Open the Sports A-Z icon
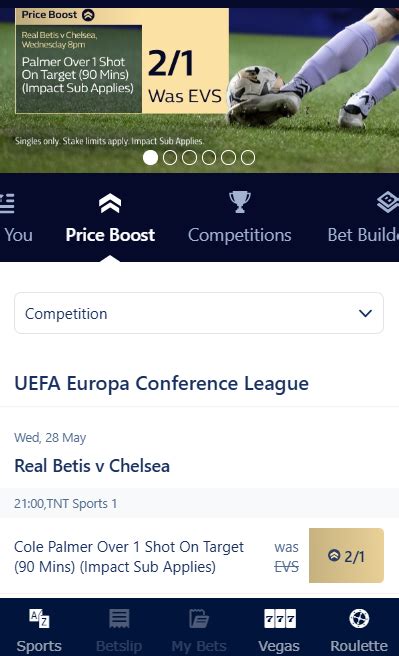 coord(39,618)
